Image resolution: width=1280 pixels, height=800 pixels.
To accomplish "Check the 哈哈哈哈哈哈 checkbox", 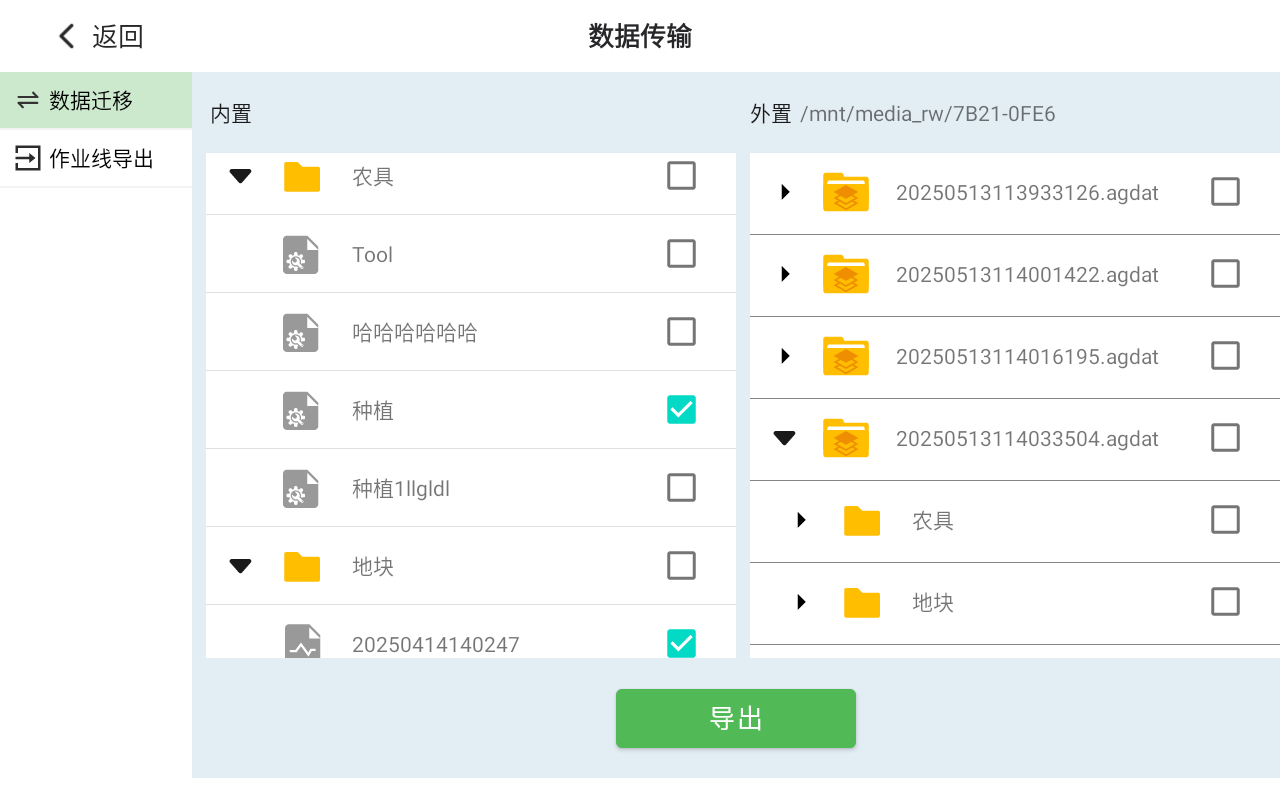I will click(681, 332).
